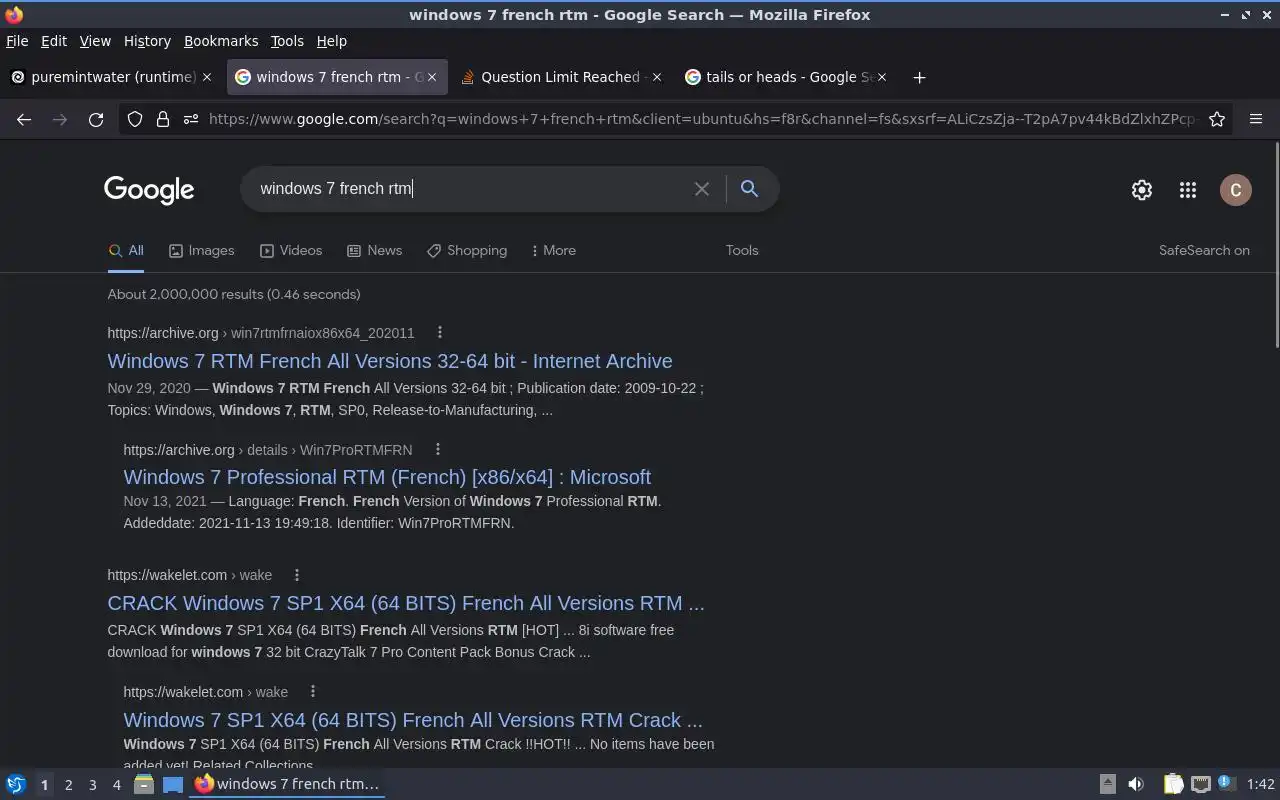Open the Bookmarks menu

point(221,41)
